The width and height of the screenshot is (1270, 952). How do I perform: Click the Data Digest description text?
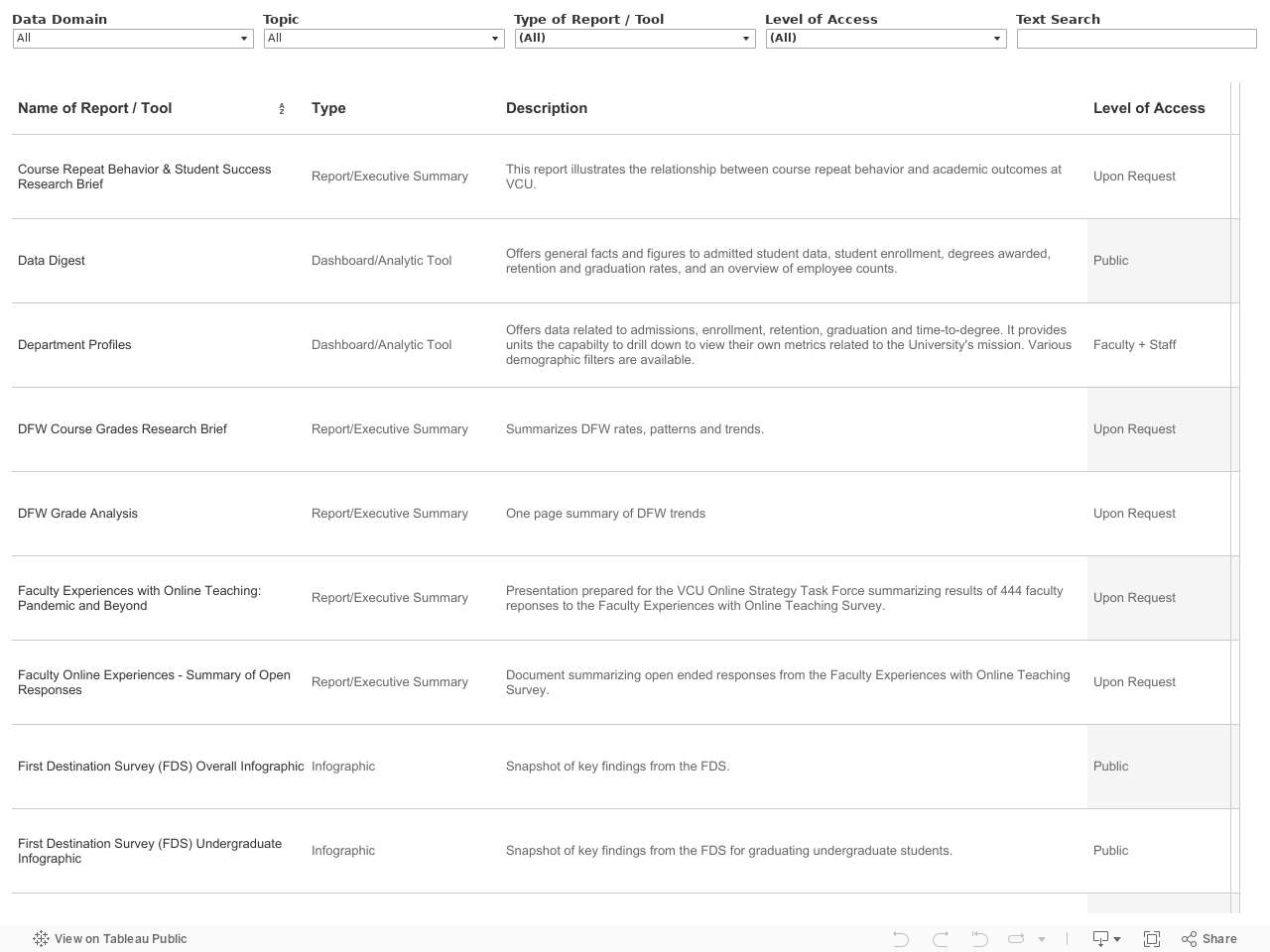coord(778,261)
